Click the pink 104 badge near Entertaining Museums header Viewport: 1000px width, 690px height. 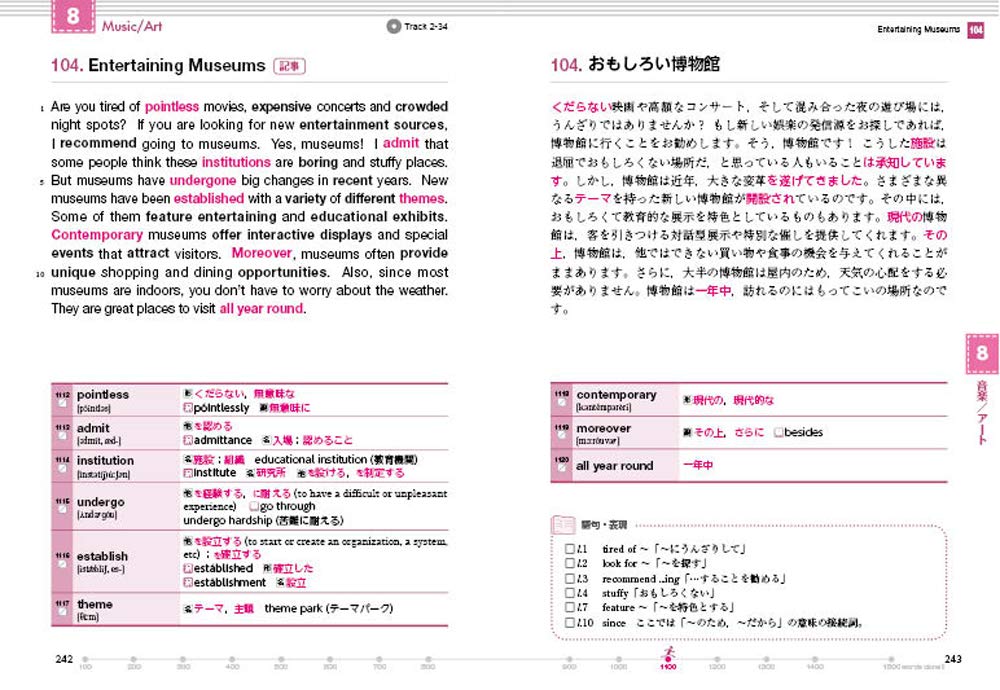[x=976, y=29]
